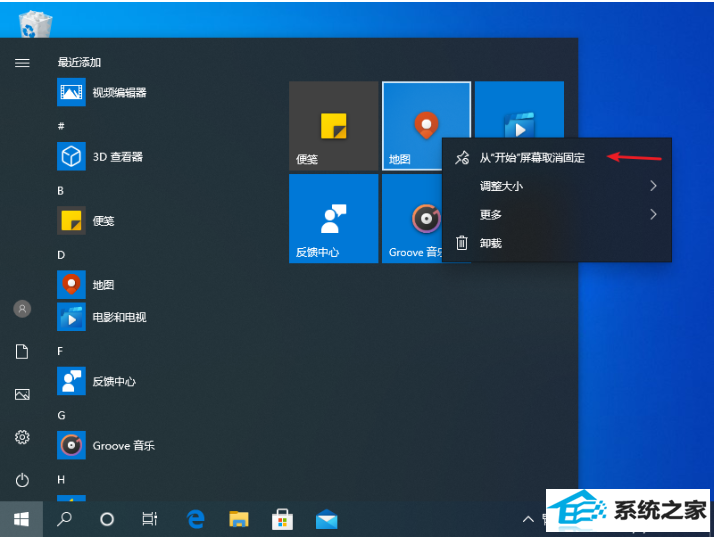The image size is (715, 537).
Task: Click the G letter group header
Action: pyautogui.click(x=61, y=415)
